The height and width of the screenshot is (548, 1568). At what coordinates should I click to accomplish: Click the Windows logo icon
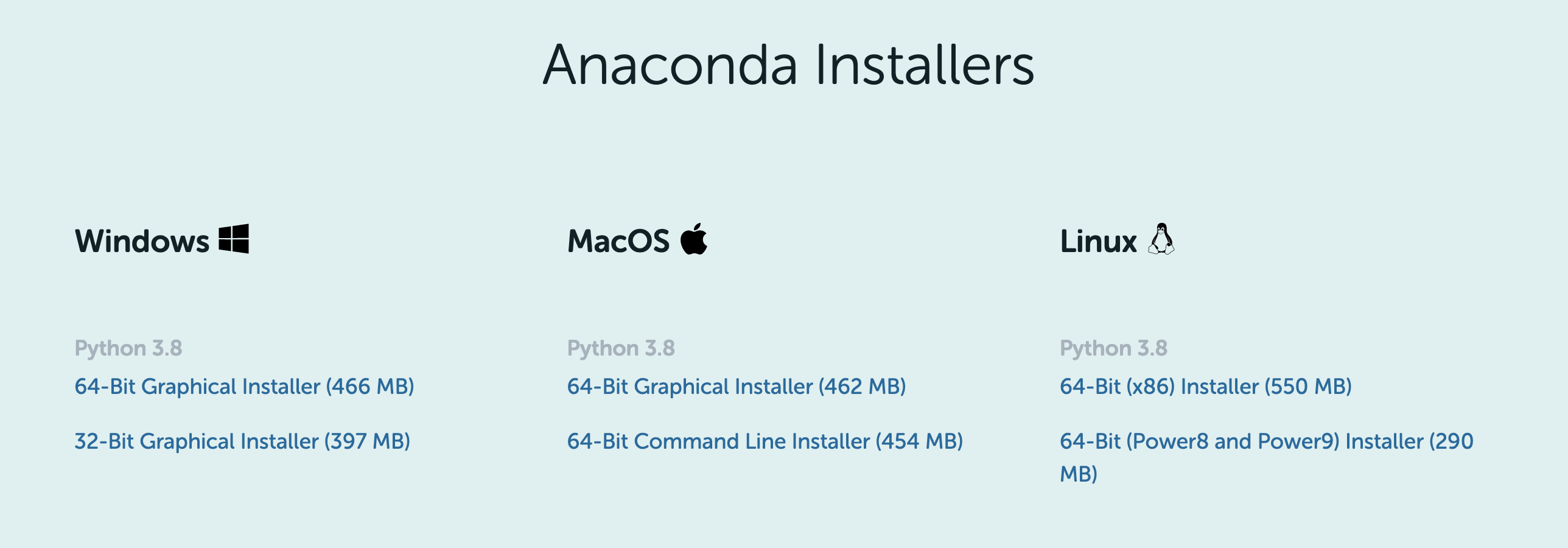tap(234, 239)
